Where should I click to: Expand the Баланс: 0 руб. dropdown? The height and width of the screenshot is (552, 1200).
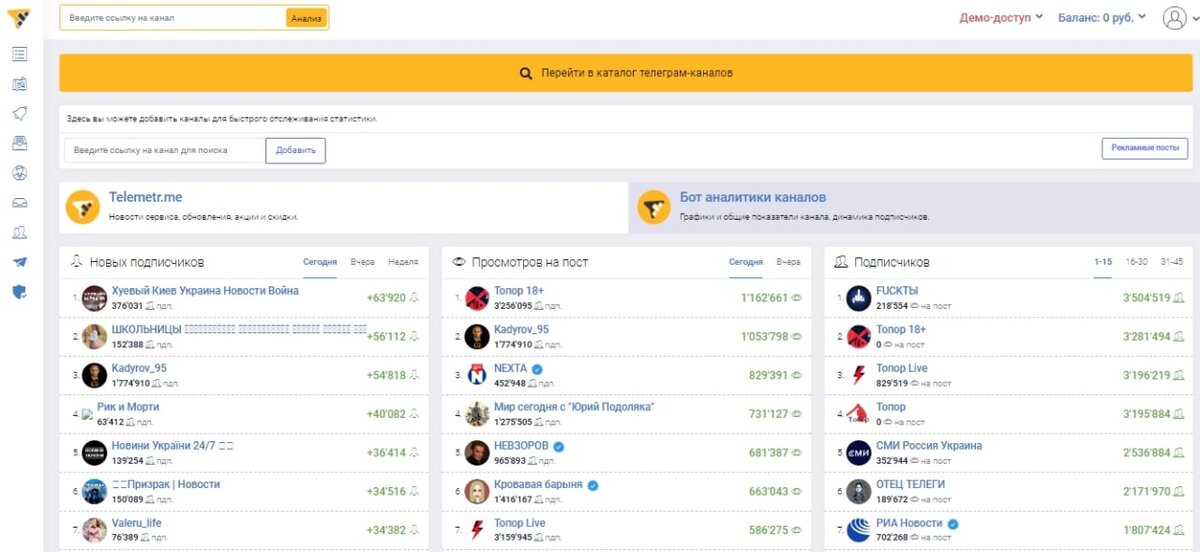click(x=1102, y=18)
